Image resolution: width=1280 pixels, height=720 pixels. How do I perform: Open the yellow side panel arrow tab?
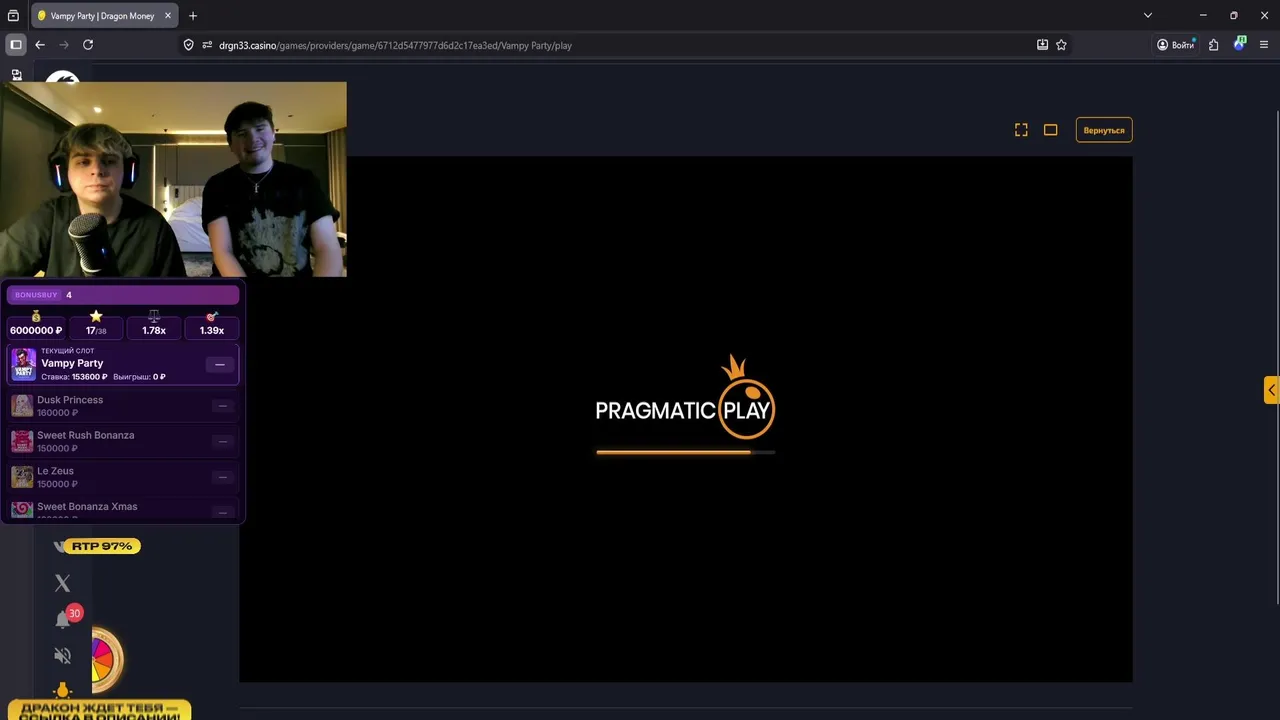(x=1271, y=390)
